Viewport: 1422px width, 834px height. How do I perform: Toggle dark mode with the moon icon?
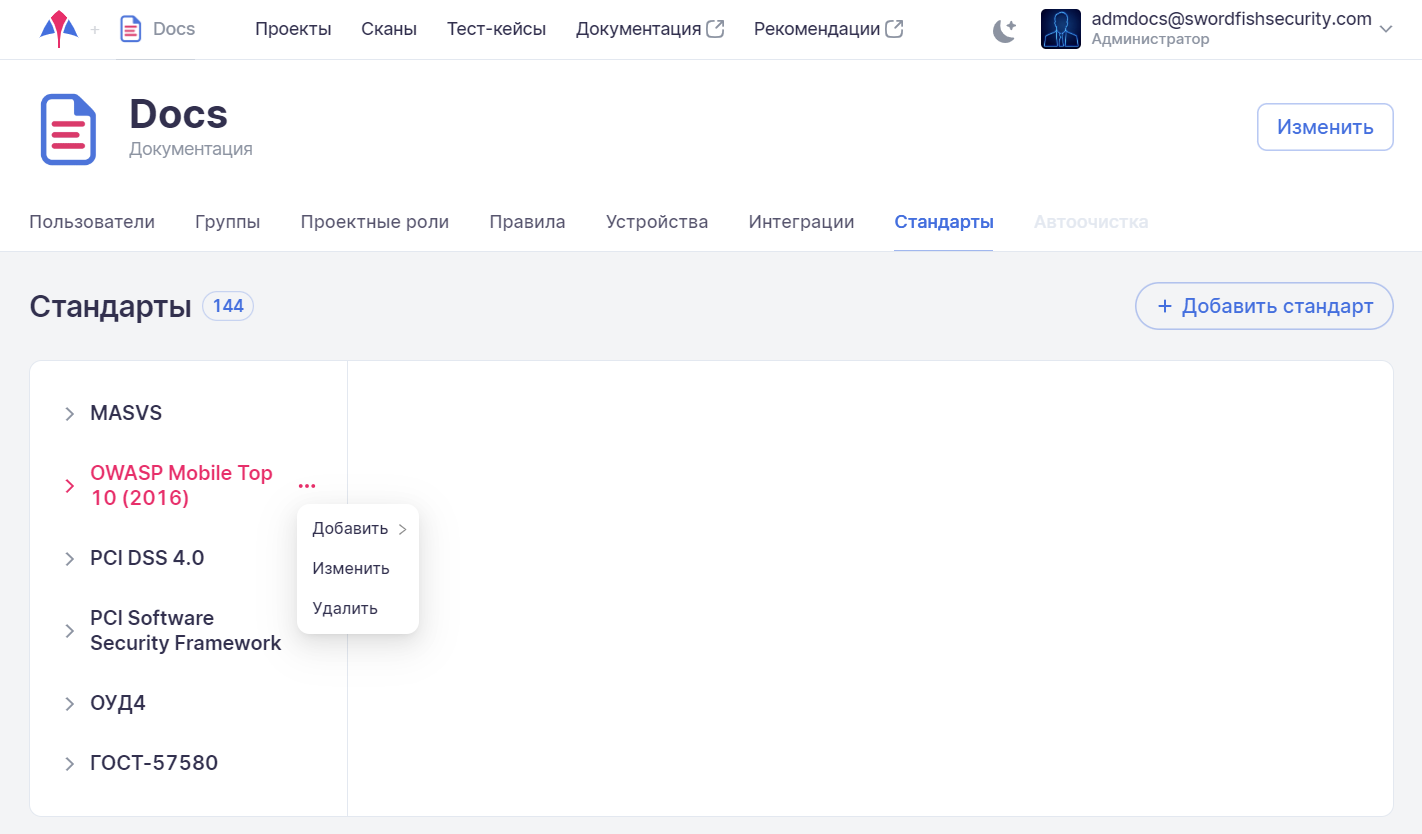click(1004, 30)
